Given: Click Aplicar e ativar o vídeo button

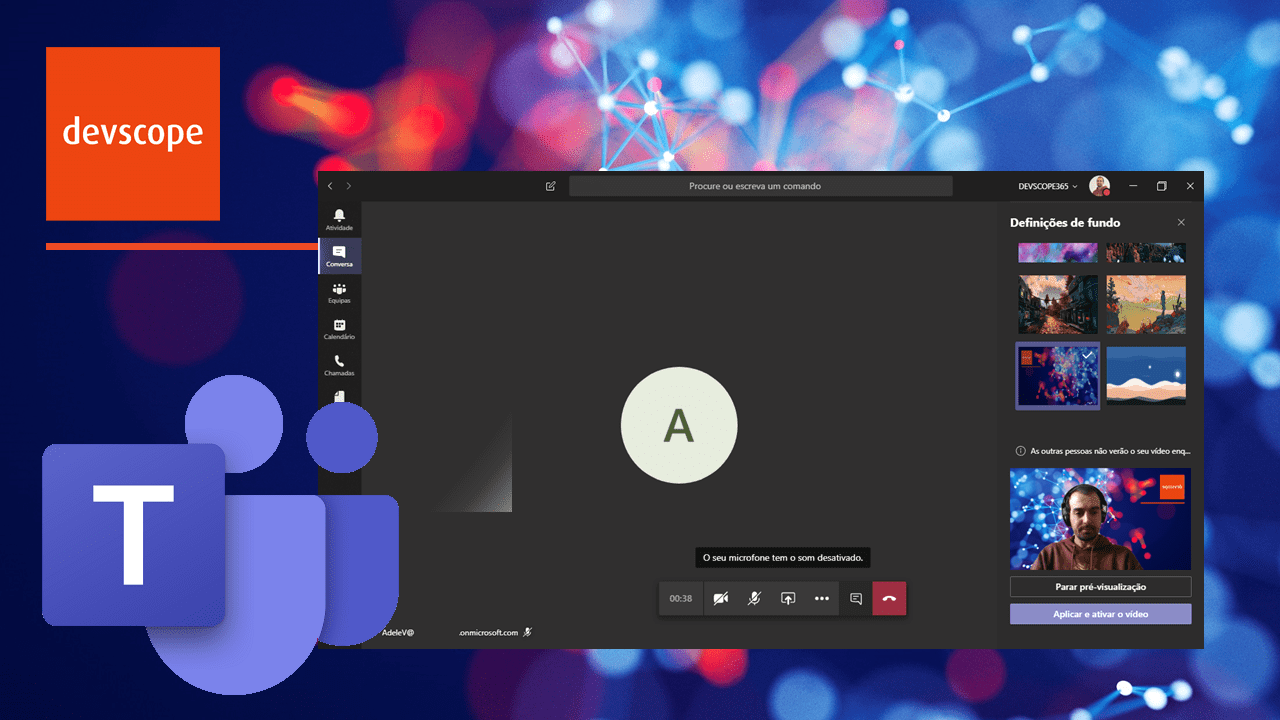Looking at the screenshot, I should click(1100, 614).
